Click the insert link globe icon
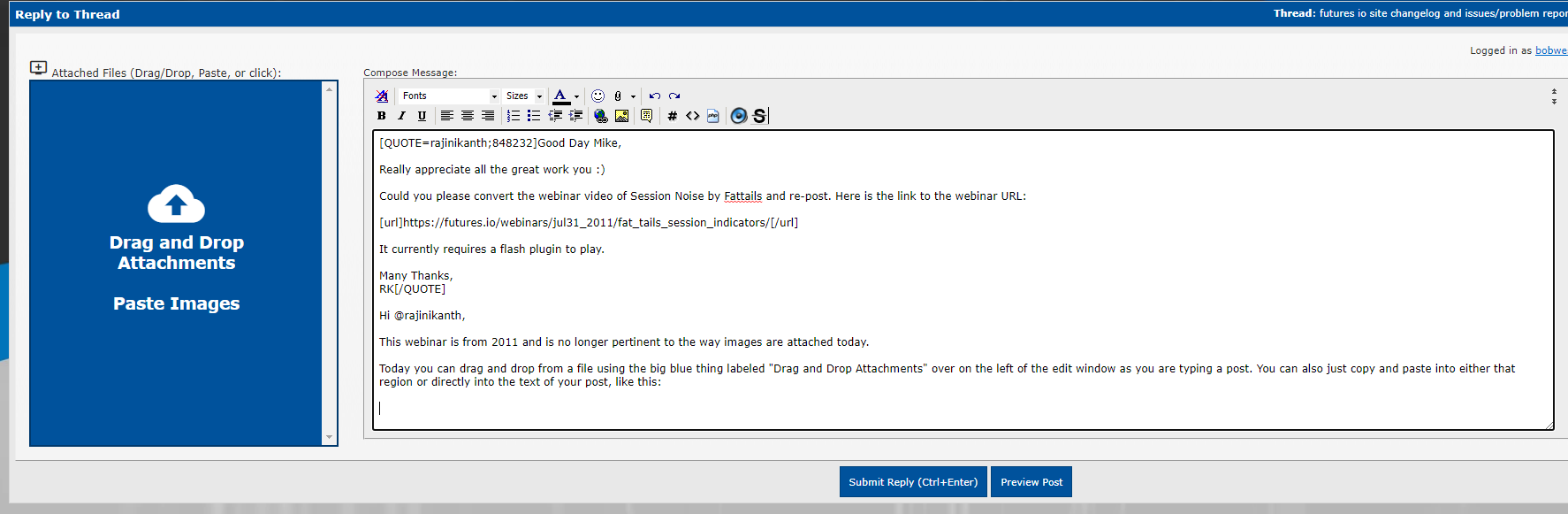The image size is (1568, 514). click(x=601, y=116)
